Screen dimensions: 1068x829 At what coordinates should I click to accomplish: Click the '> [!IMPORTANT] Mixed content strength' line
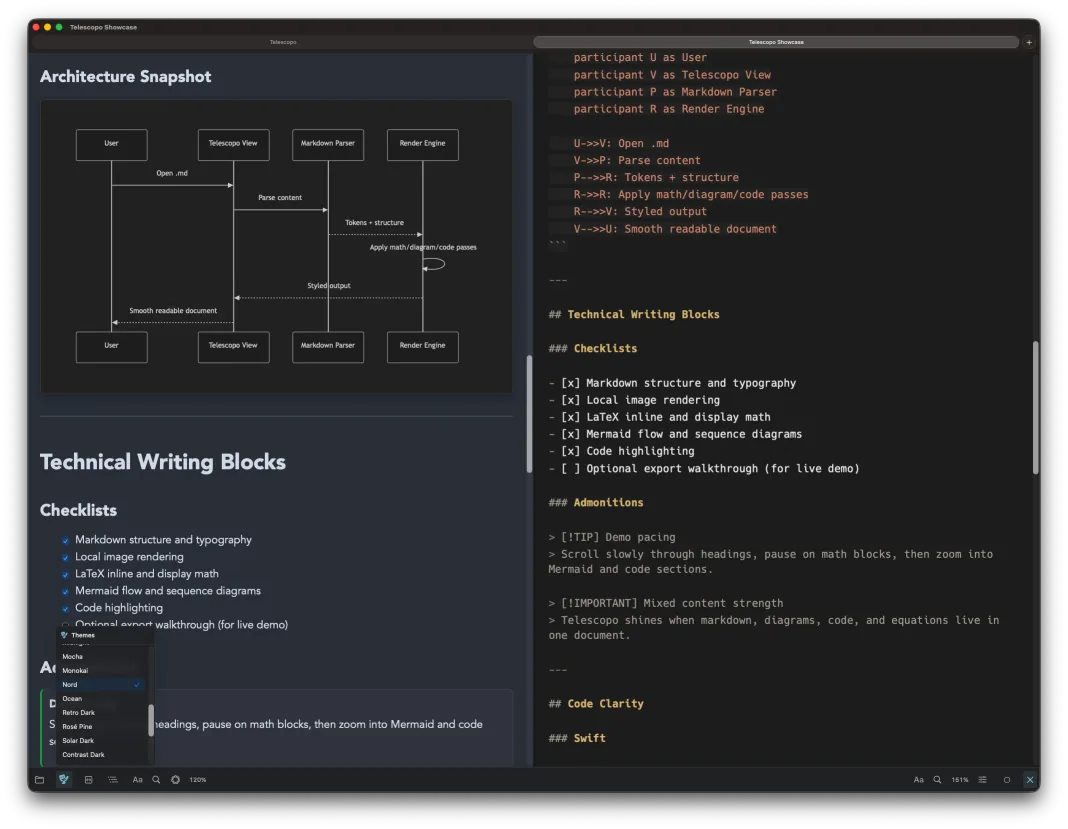(665, 603)
